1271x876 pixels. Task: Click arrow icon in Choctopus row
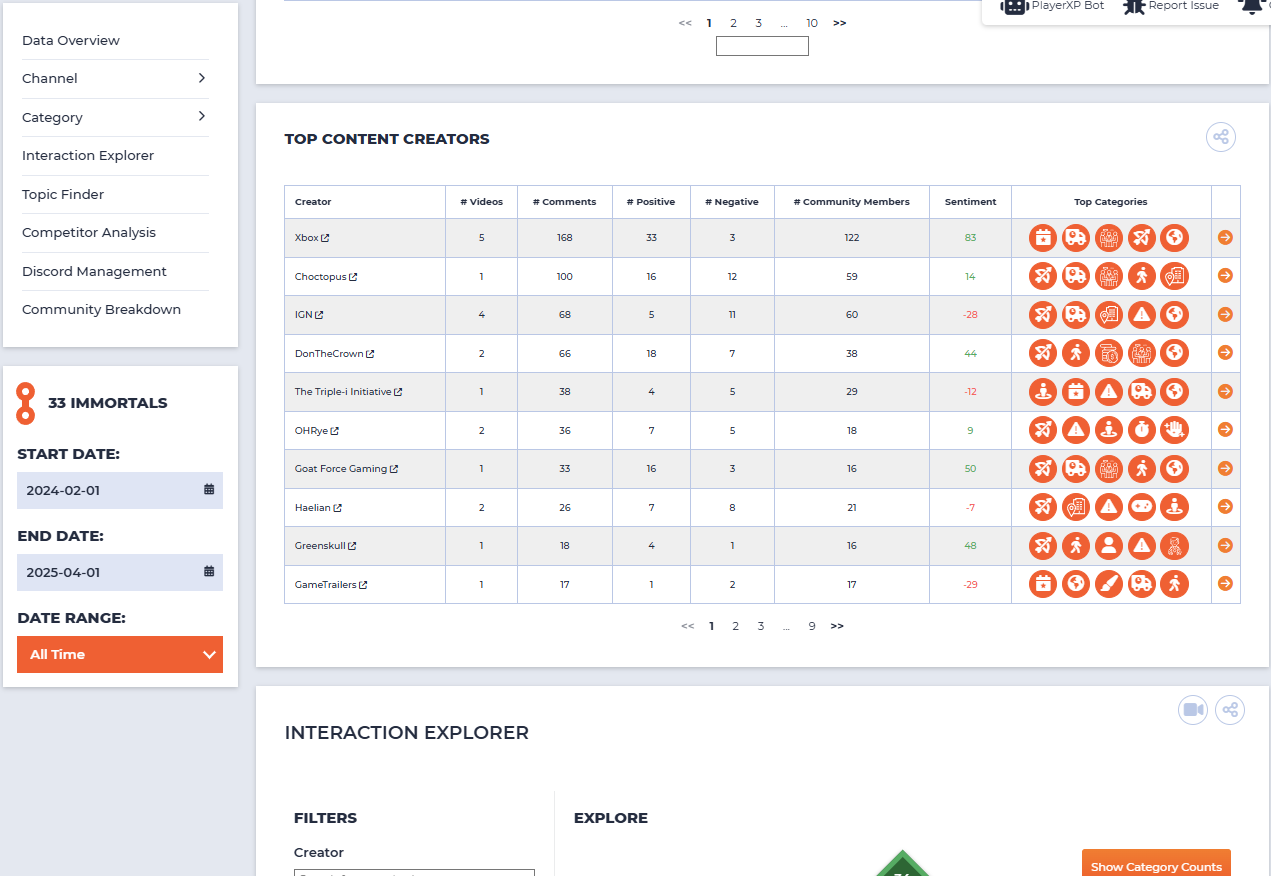(1225, 276)
